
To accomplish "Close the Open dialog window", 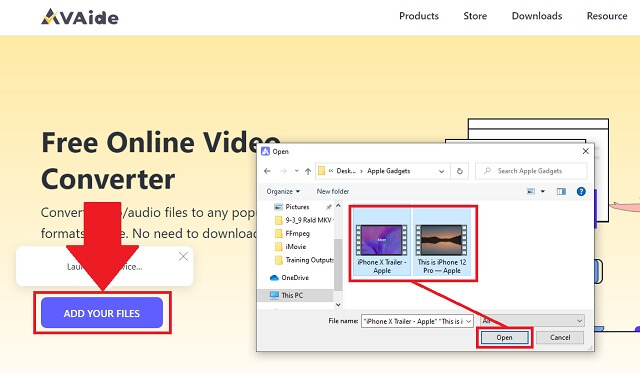I will pos(585,151).
